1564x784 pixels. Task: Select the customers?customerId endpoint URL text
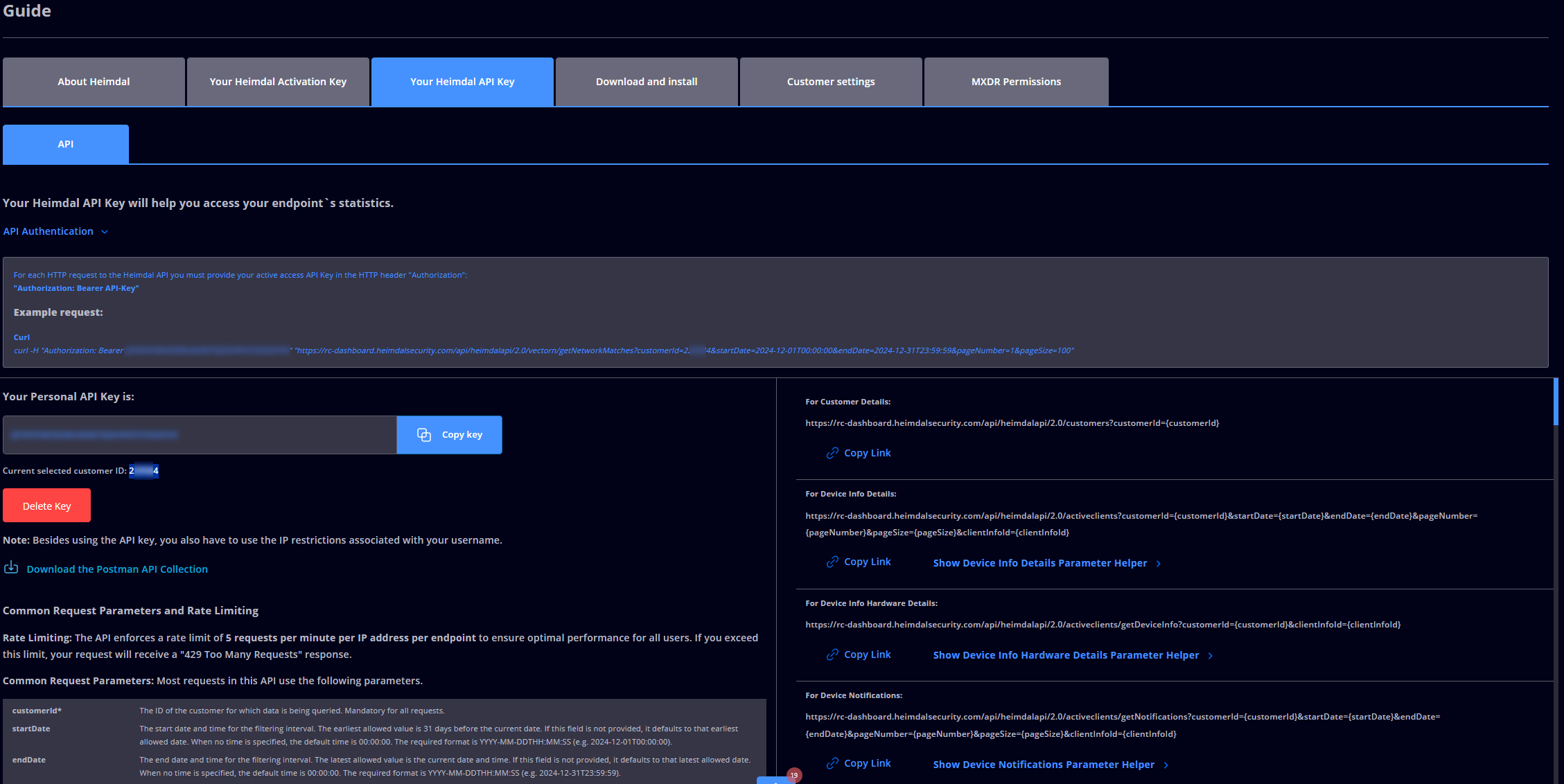click(1012, 423)
